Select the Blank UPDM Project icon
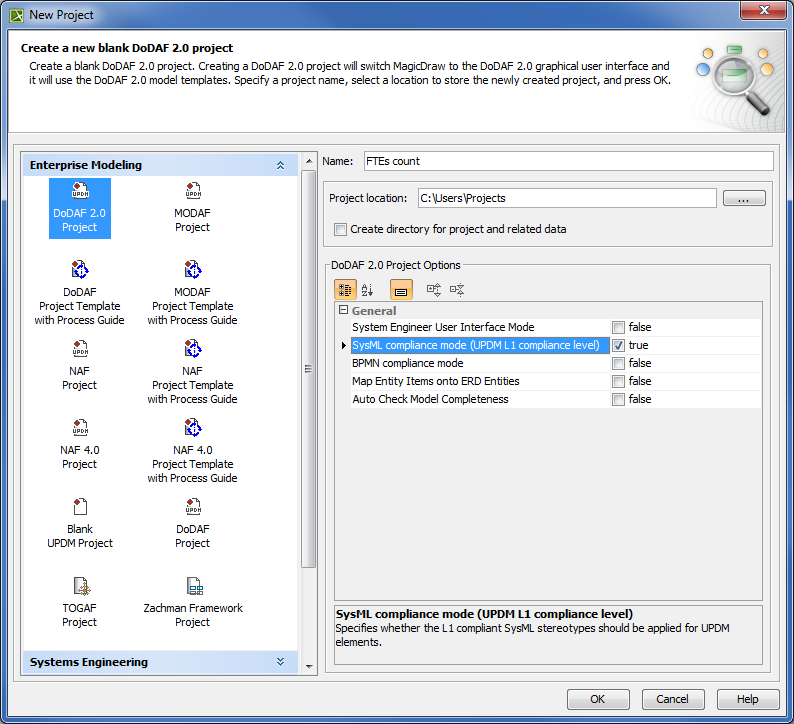Screen dimensions: 794x724 [80, 523]
